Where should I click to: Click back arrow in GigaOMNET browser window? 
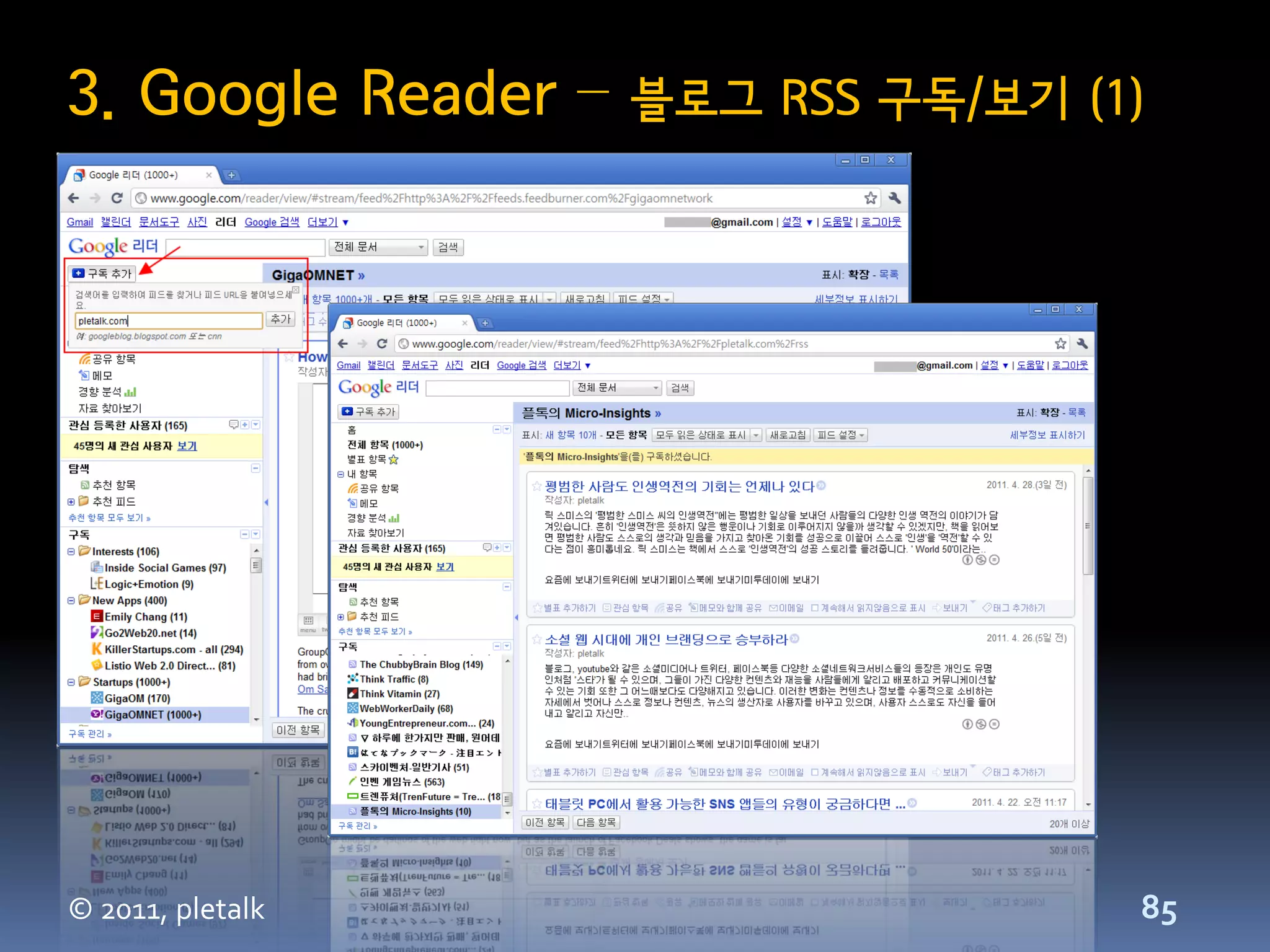click(x=74, y=198)
